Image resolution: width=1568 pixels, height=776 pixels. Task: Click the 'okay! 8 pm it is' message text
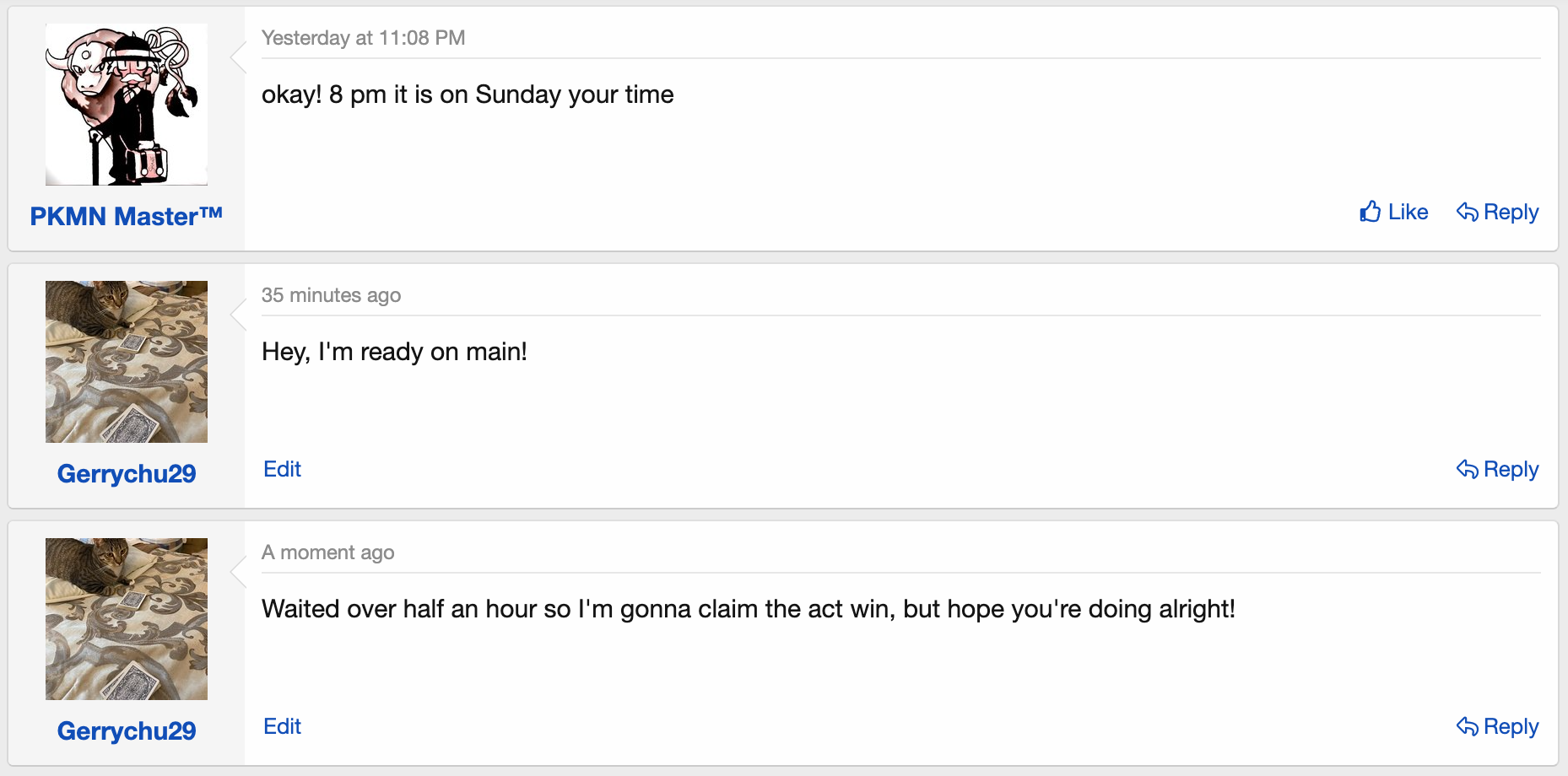(x=468, y=94)
